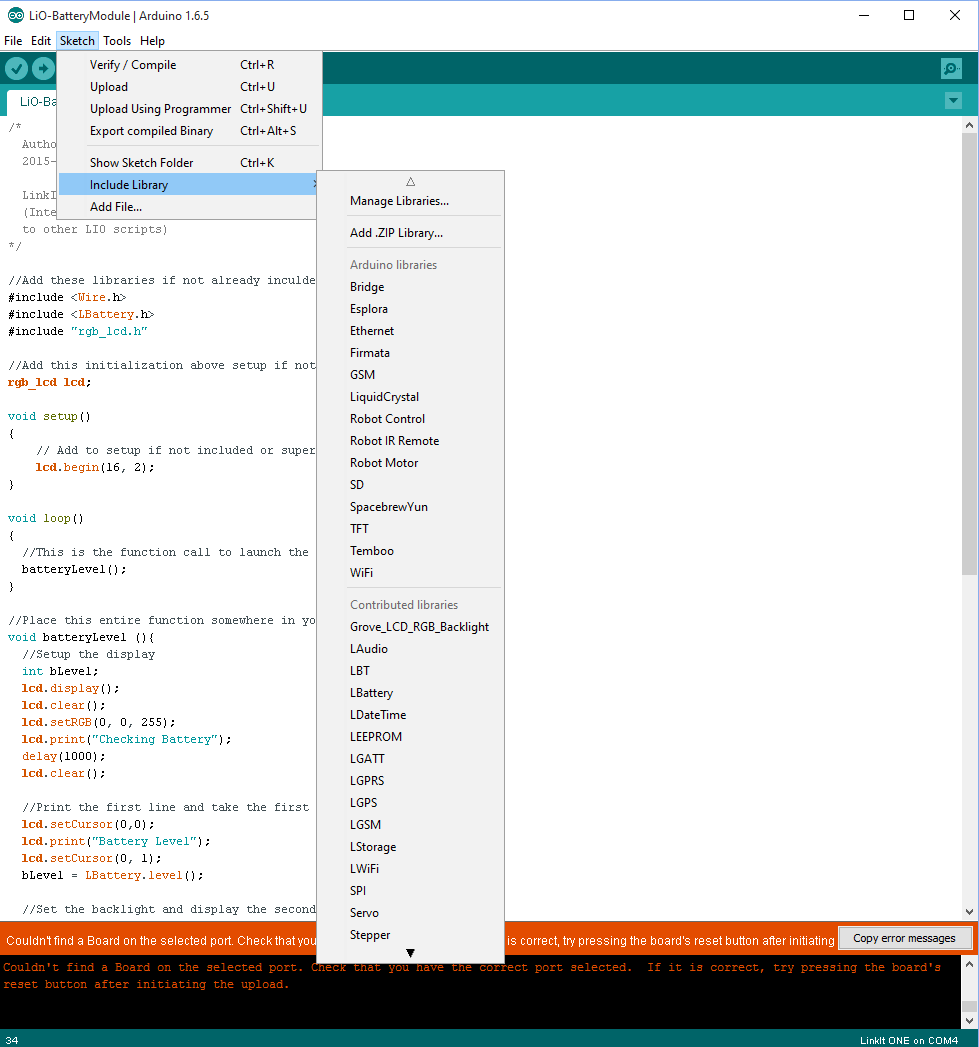This screenshot has width=979, height=1047.
Task: Choose Verify / Compile from Sketch menu
Action: (x=190, y=65)
